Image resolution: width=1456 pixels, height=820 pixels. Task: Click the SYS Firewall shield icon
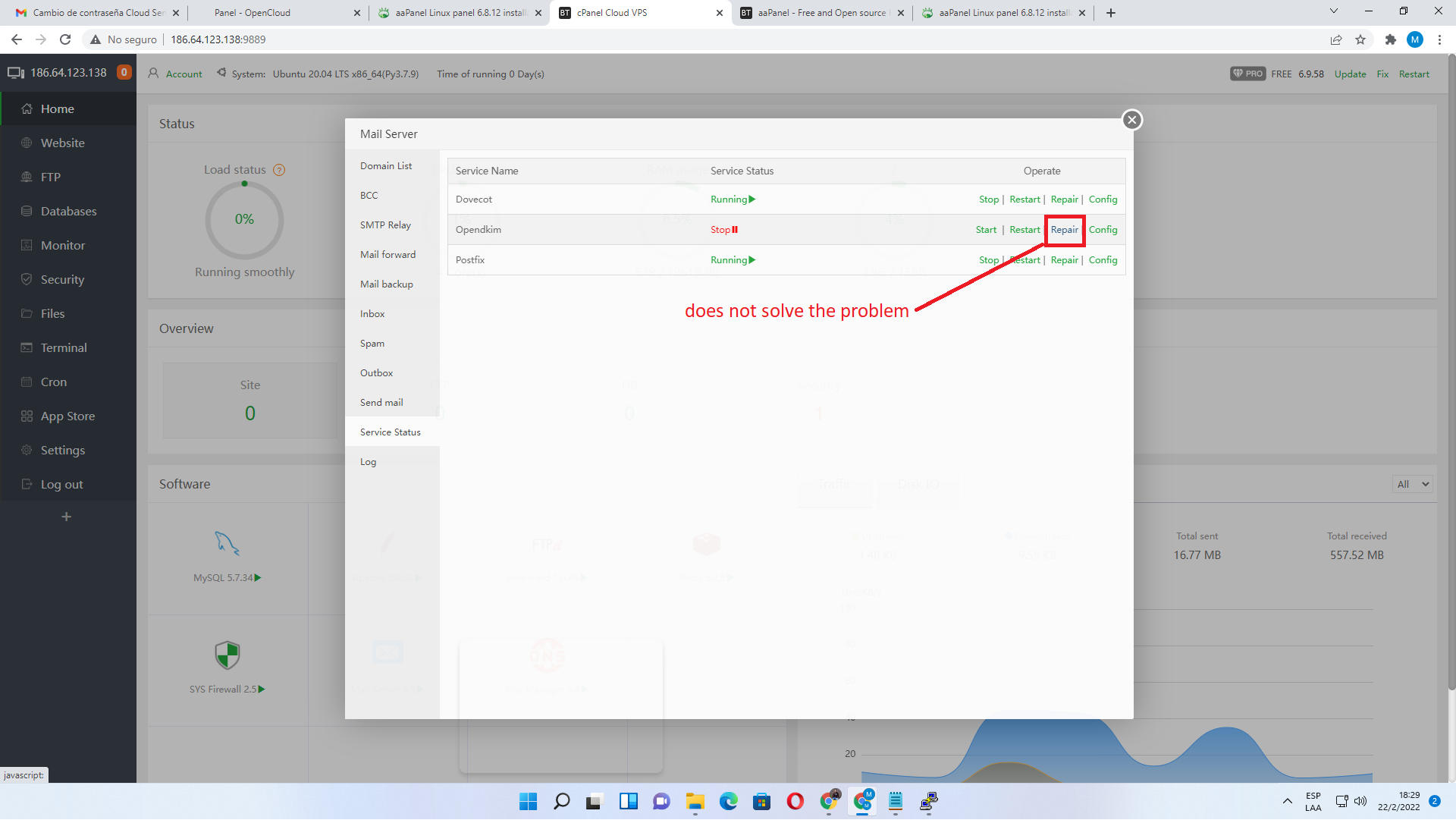point(227,655)
